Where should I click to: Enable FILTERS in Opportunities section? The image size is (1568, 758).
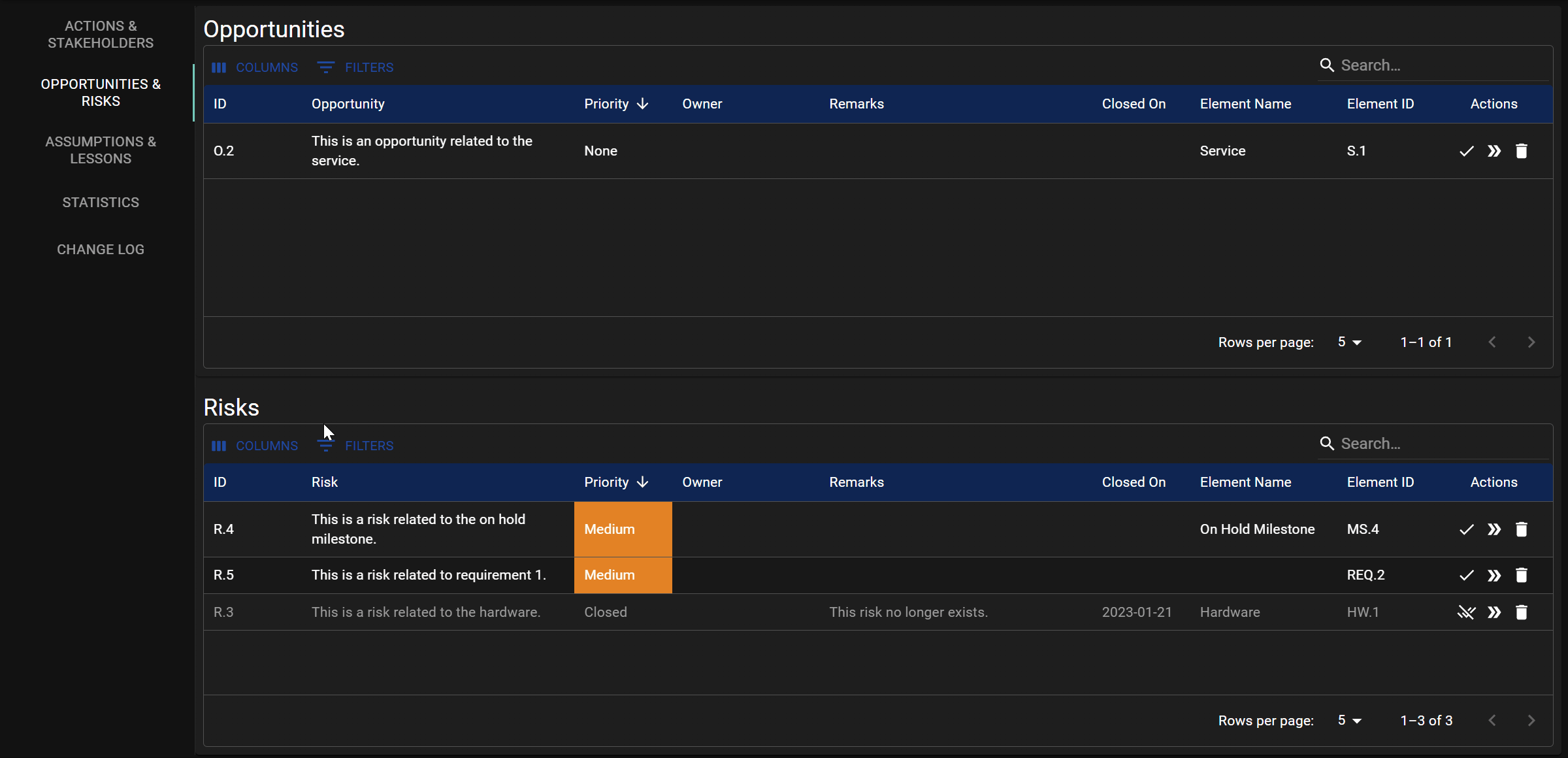357,67
